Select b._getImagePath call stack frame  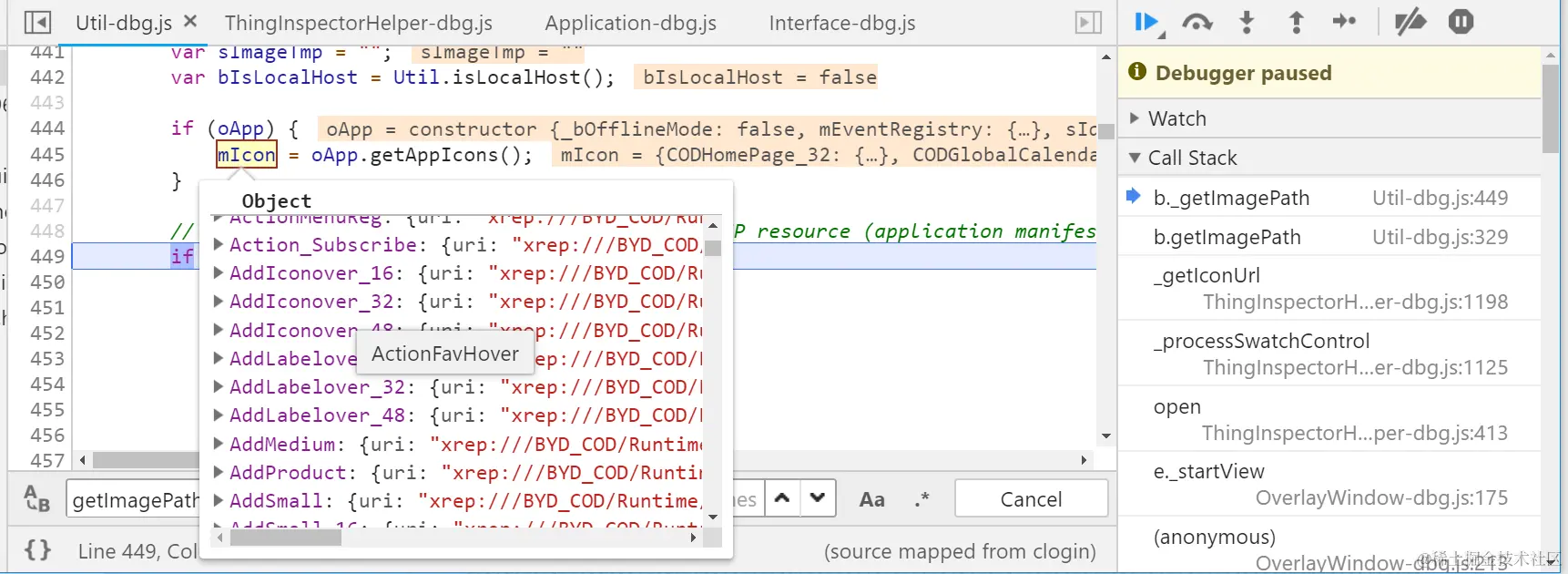(x=1330, y=198)
